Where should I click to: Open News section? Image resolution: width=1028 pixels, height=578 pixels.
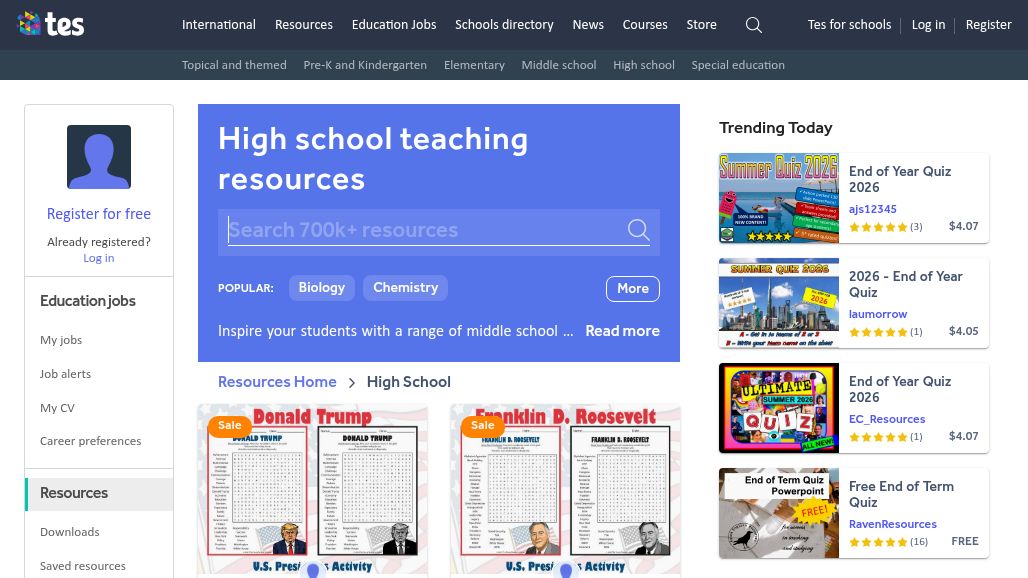point(588,25)
